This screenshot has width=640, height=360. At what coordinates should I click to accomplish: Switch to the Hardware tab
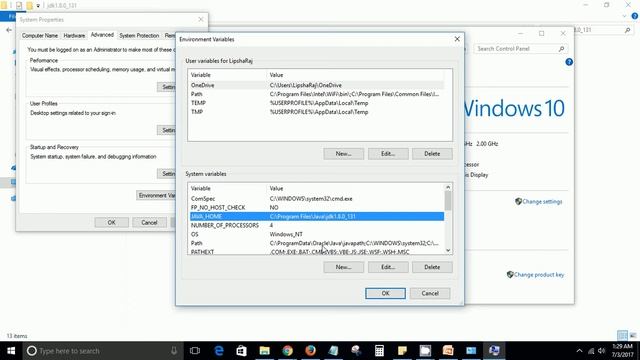point(74,36)
